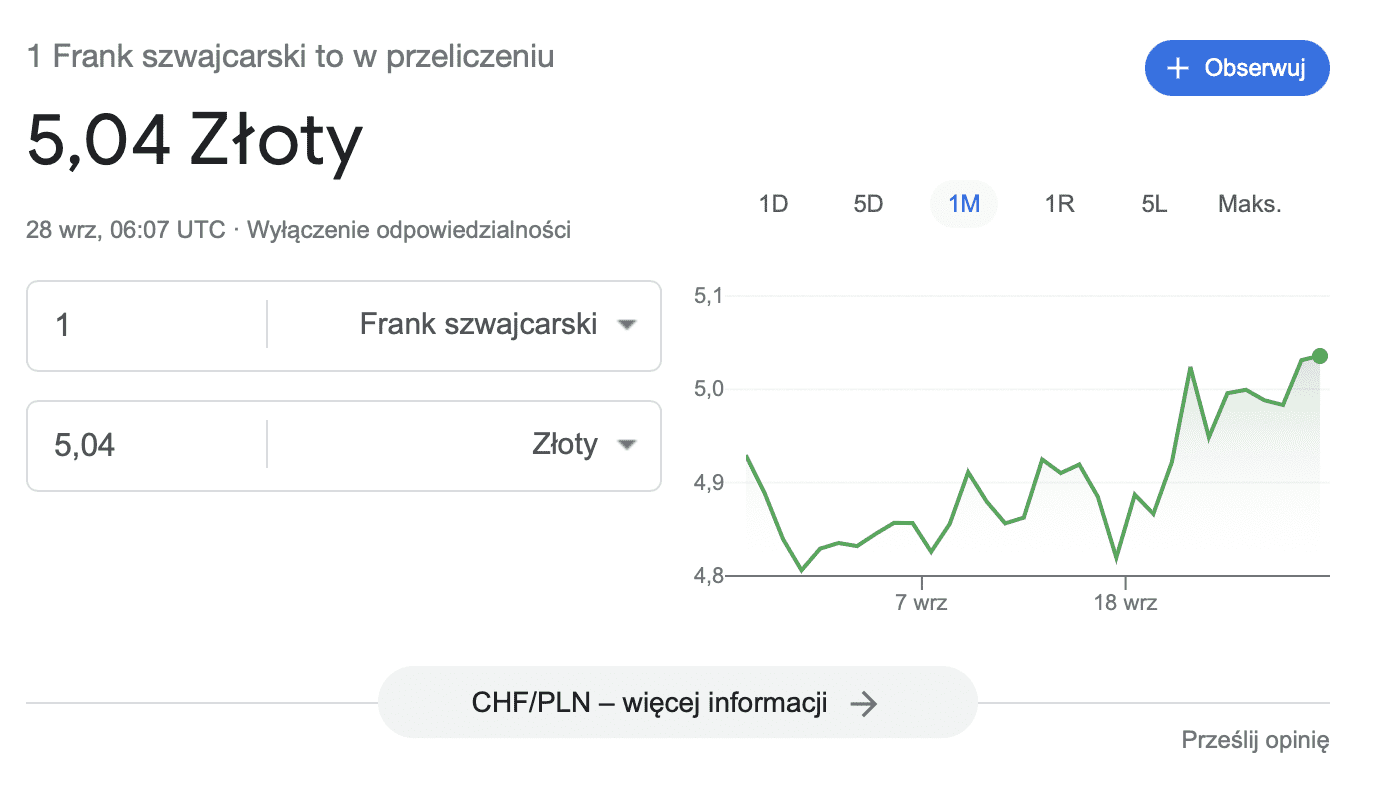The width and height of the screenshot is (1384, 800).
Task: Open the Frank szwajcarski currency dropdown arrow
Action: 627,325
